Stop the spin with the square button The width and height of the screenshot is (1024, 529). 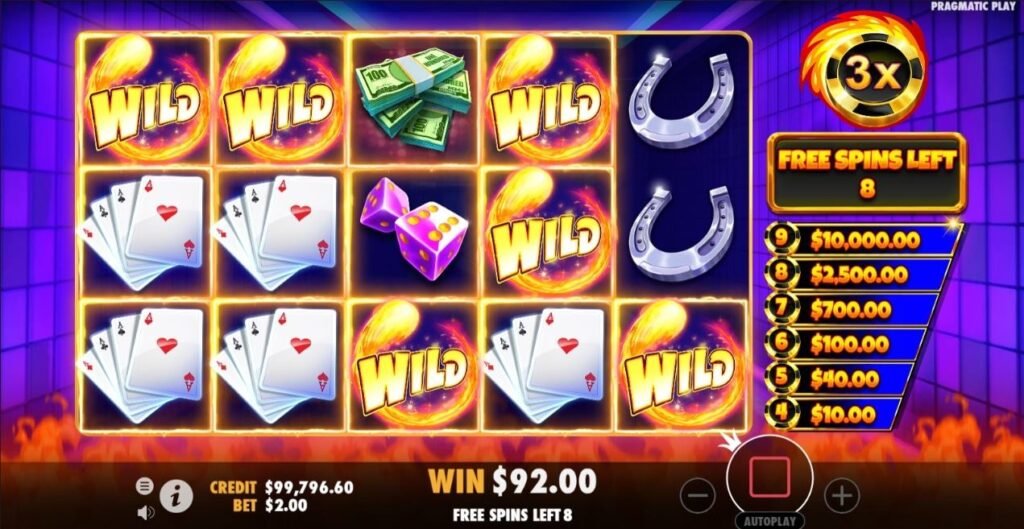(x=769, y=477)
